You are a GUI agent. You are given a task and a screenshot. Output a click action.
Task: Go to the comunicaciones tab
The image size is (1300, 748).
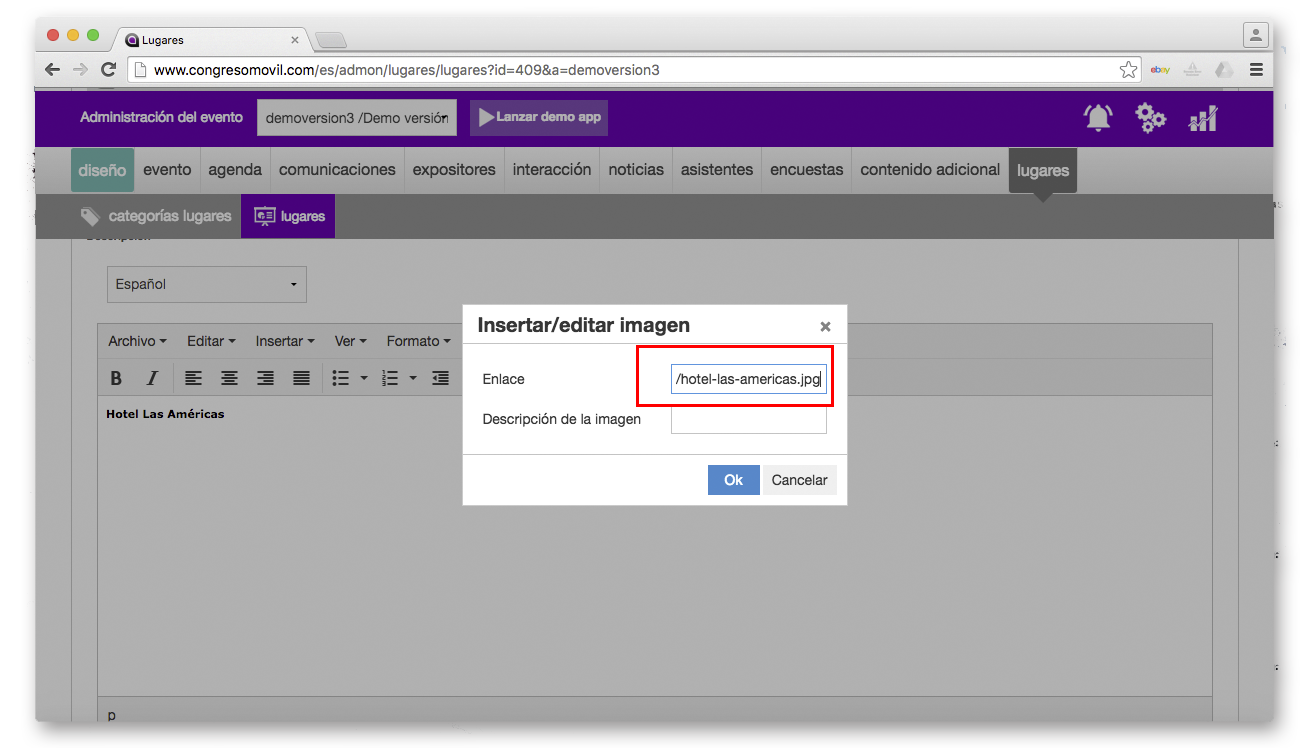tap(337, 170)
